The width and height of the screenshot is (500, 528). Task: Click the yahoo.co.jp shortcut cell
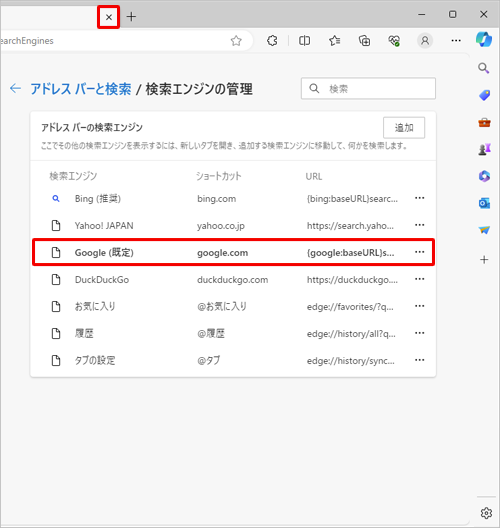tap(221, 226)
